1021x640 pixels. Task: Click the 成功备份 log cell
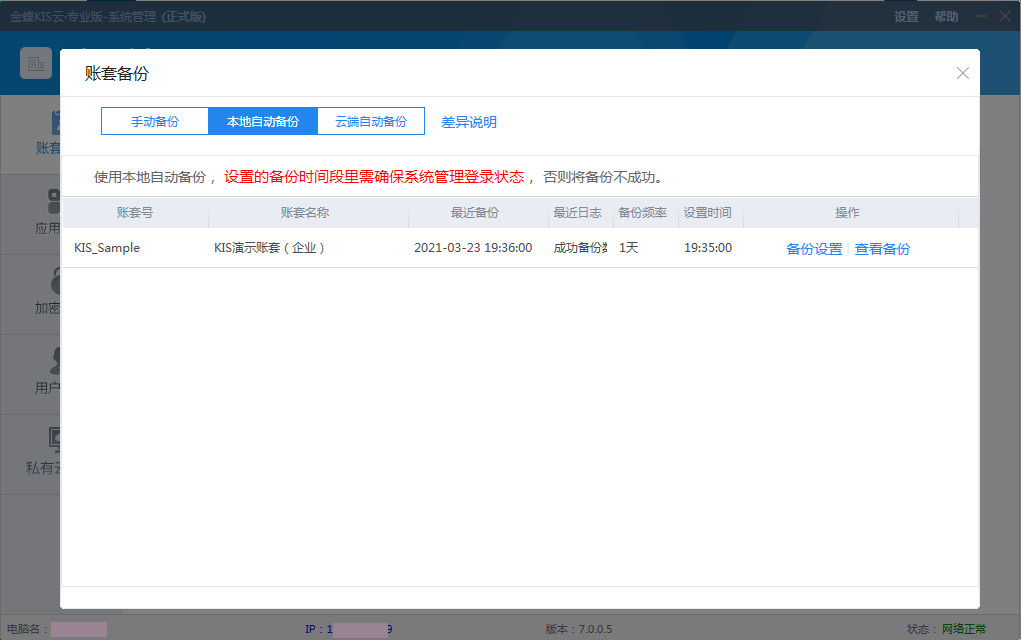point(580,248)
